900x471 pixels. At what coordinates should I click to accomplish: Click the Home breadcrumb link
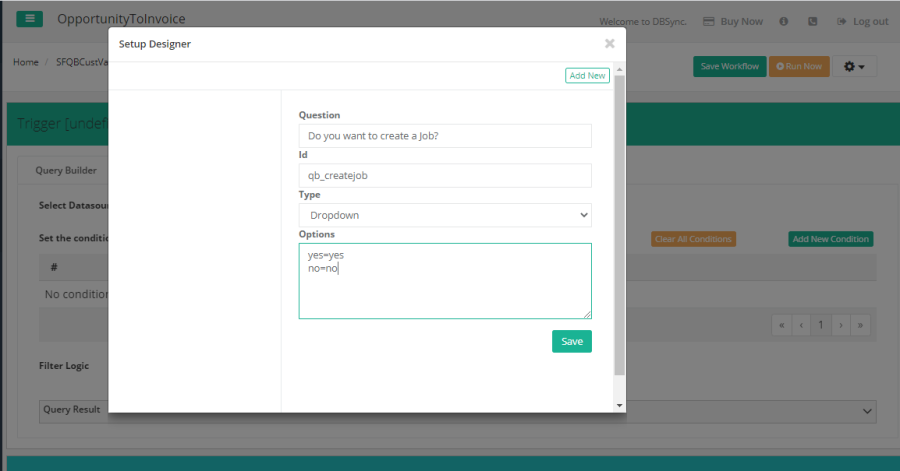click(25, 62)
